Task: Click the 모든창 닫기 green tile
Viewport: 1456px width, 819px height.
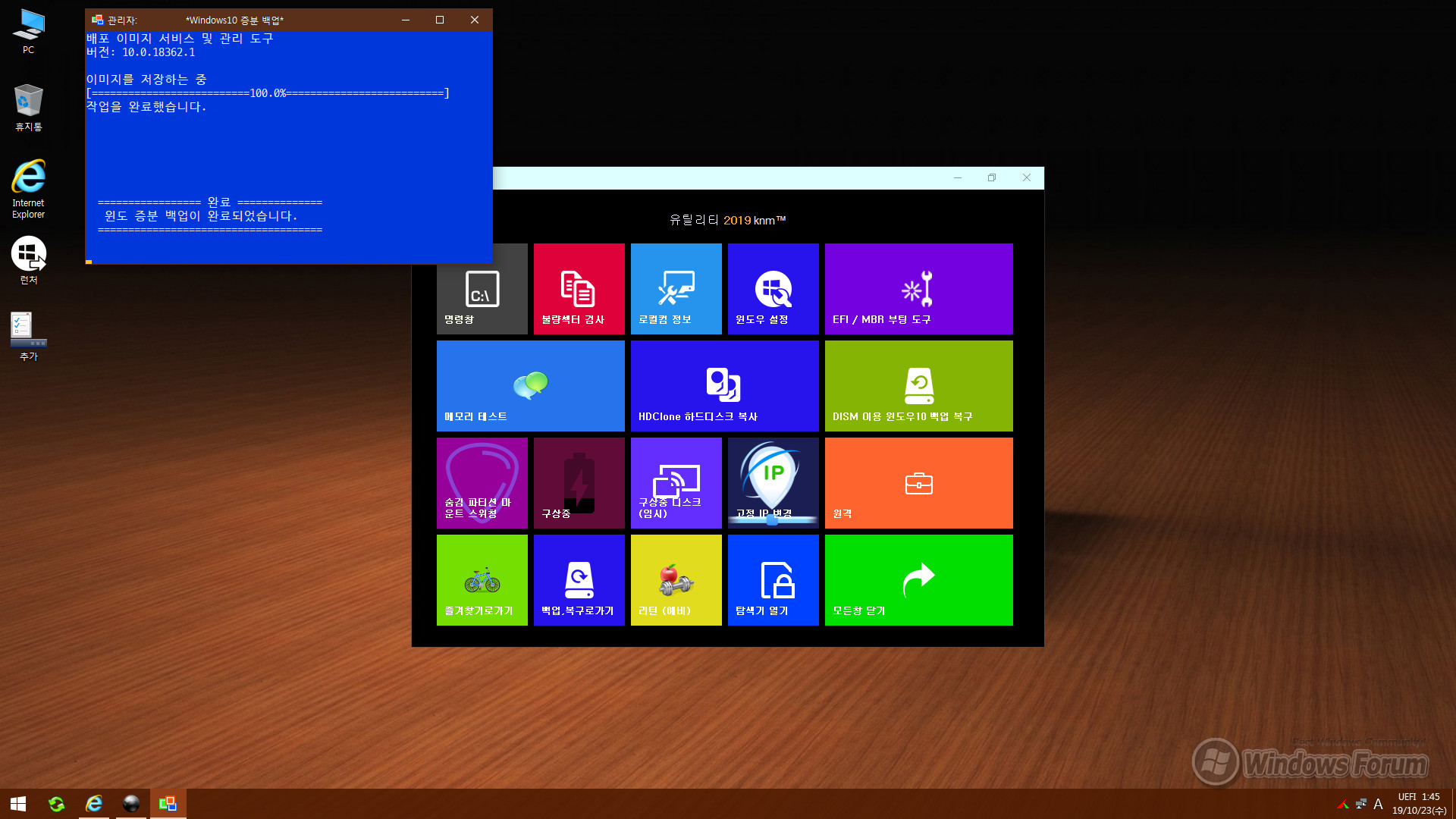Action: pyautogui.click(x=918, y=580)
